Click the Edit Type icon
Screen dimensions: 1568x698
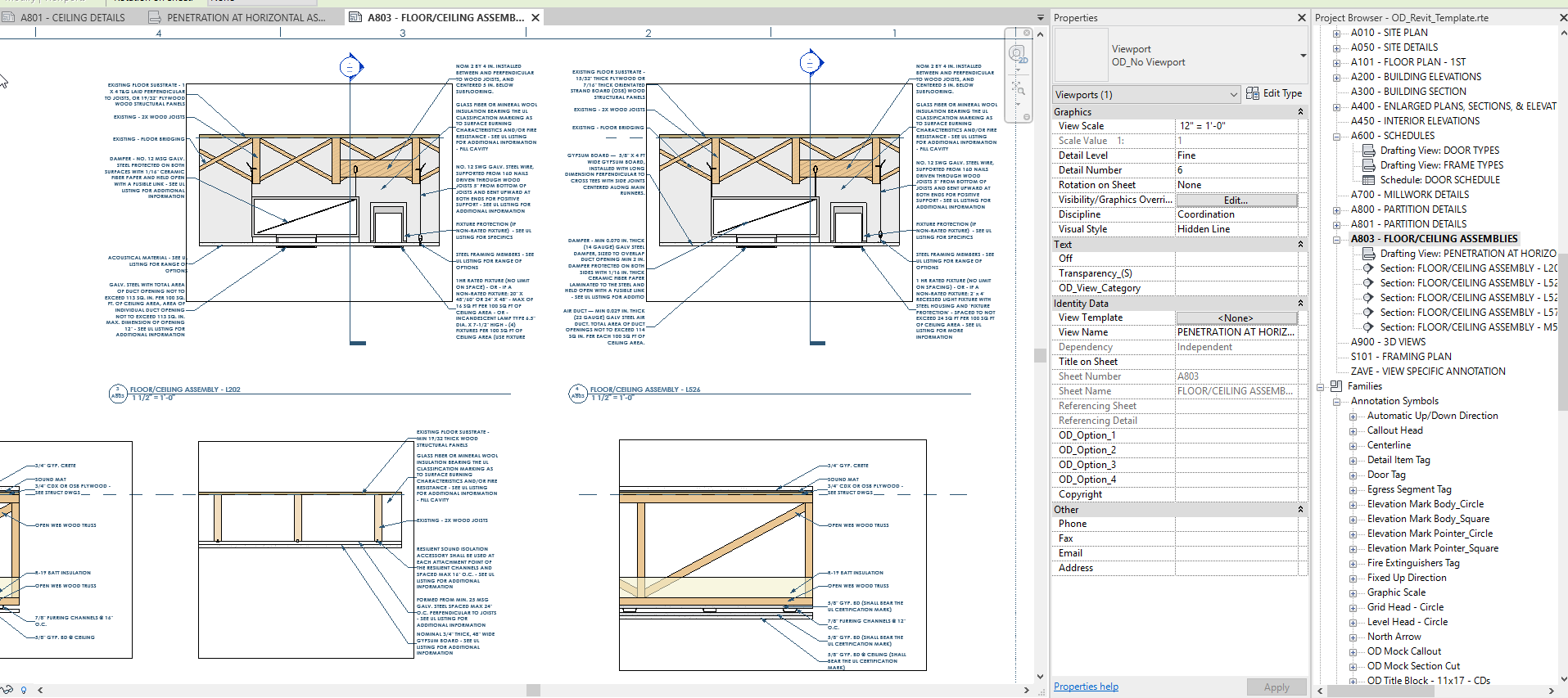[x=1253, y=93]
